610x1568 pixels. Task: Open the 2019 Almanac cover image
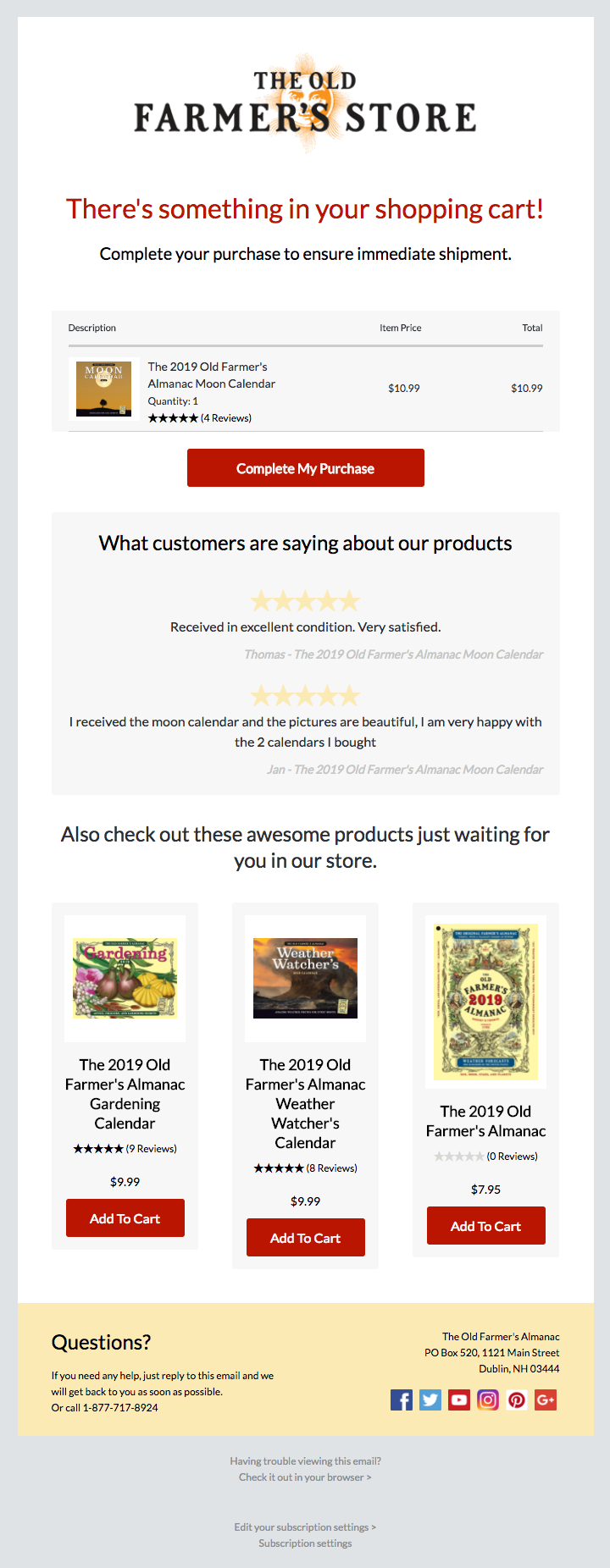pos(485,1002)
